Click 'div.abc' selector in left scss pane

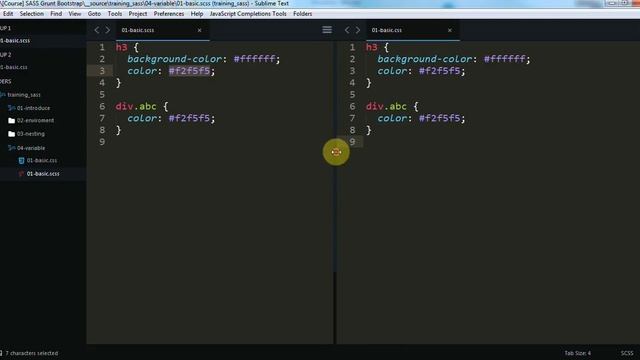pyautogui.click(x=136, y=107)
